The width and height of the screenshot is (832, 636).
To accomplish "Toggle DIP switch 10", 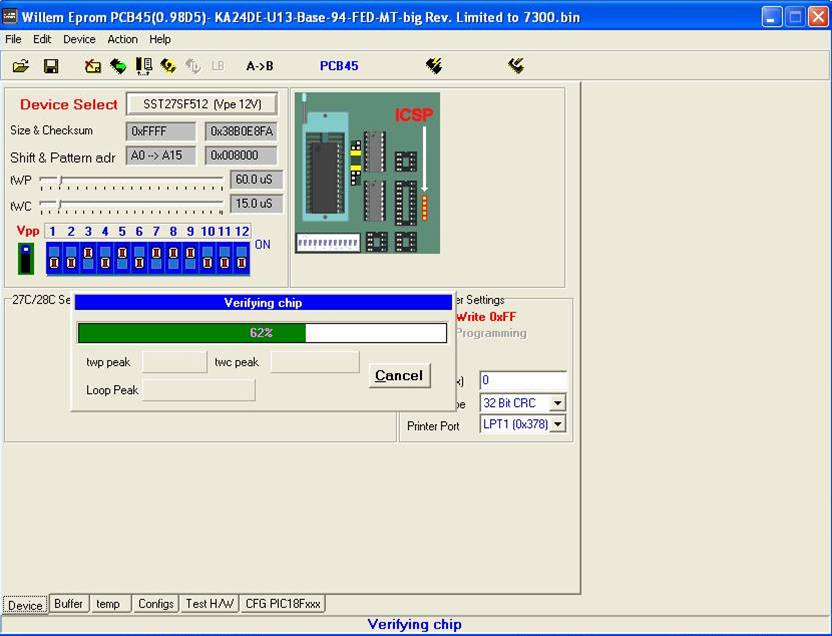I will click(207, 258).
